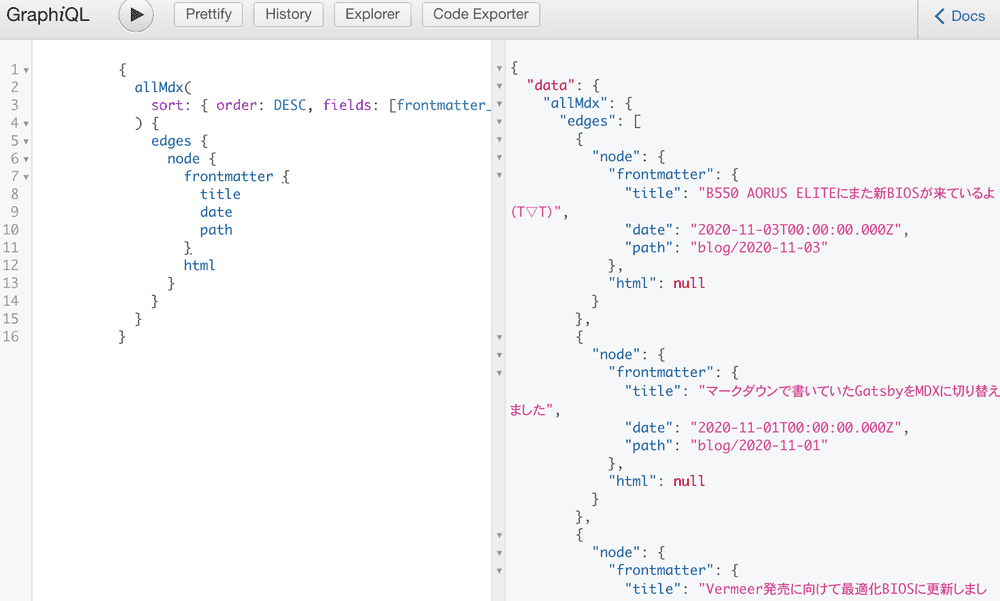1000x601 pixels.
Task: Select the order keyword in the query
Action: [237, 105]
